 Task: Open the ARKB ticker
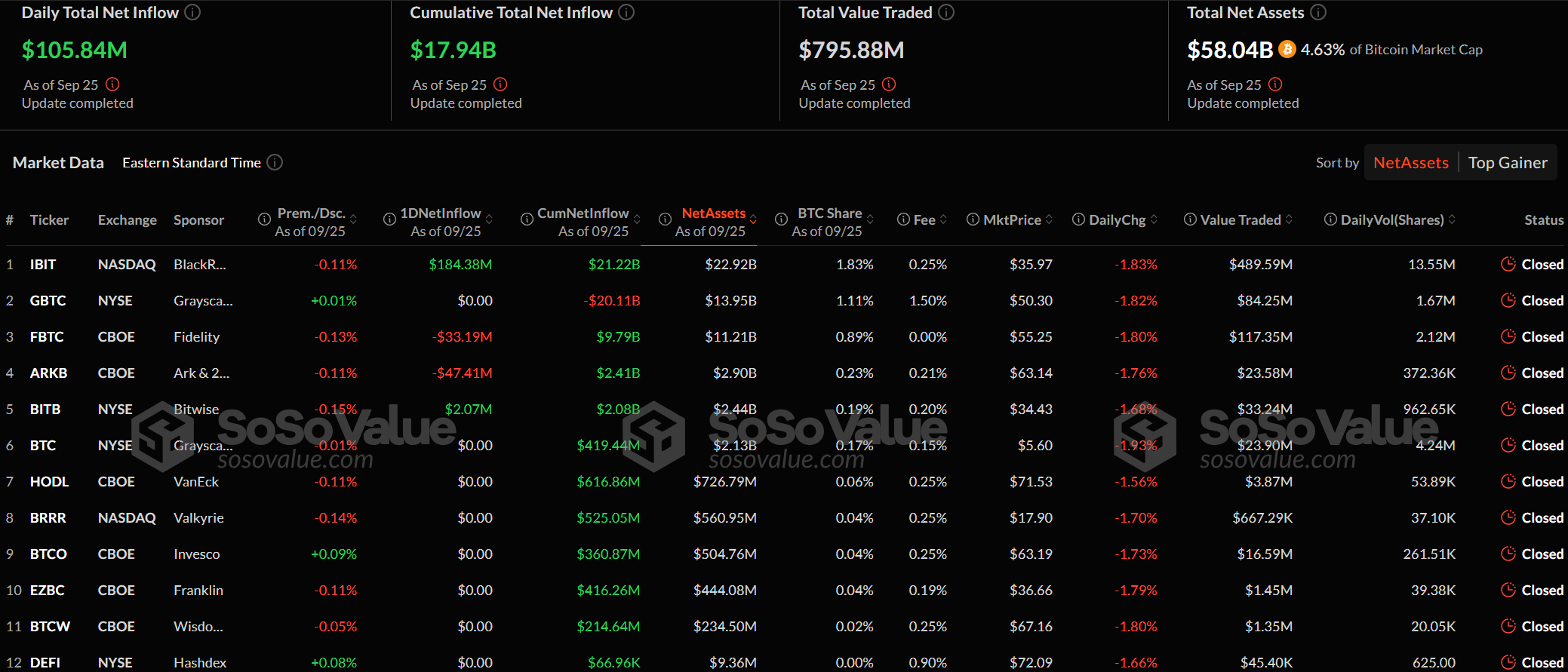click(x=48, y=373)
